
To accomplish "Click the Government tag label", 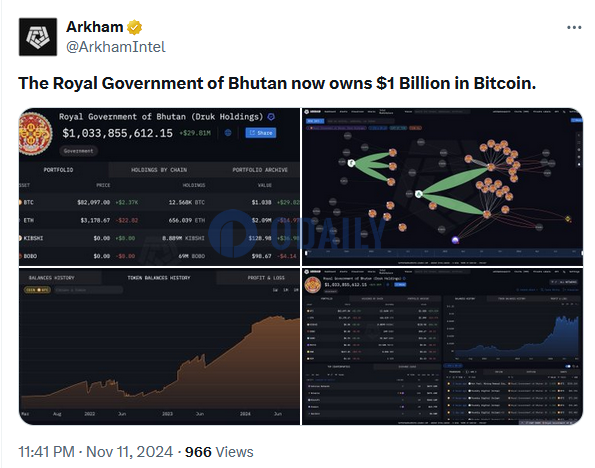I will (78, 151).
